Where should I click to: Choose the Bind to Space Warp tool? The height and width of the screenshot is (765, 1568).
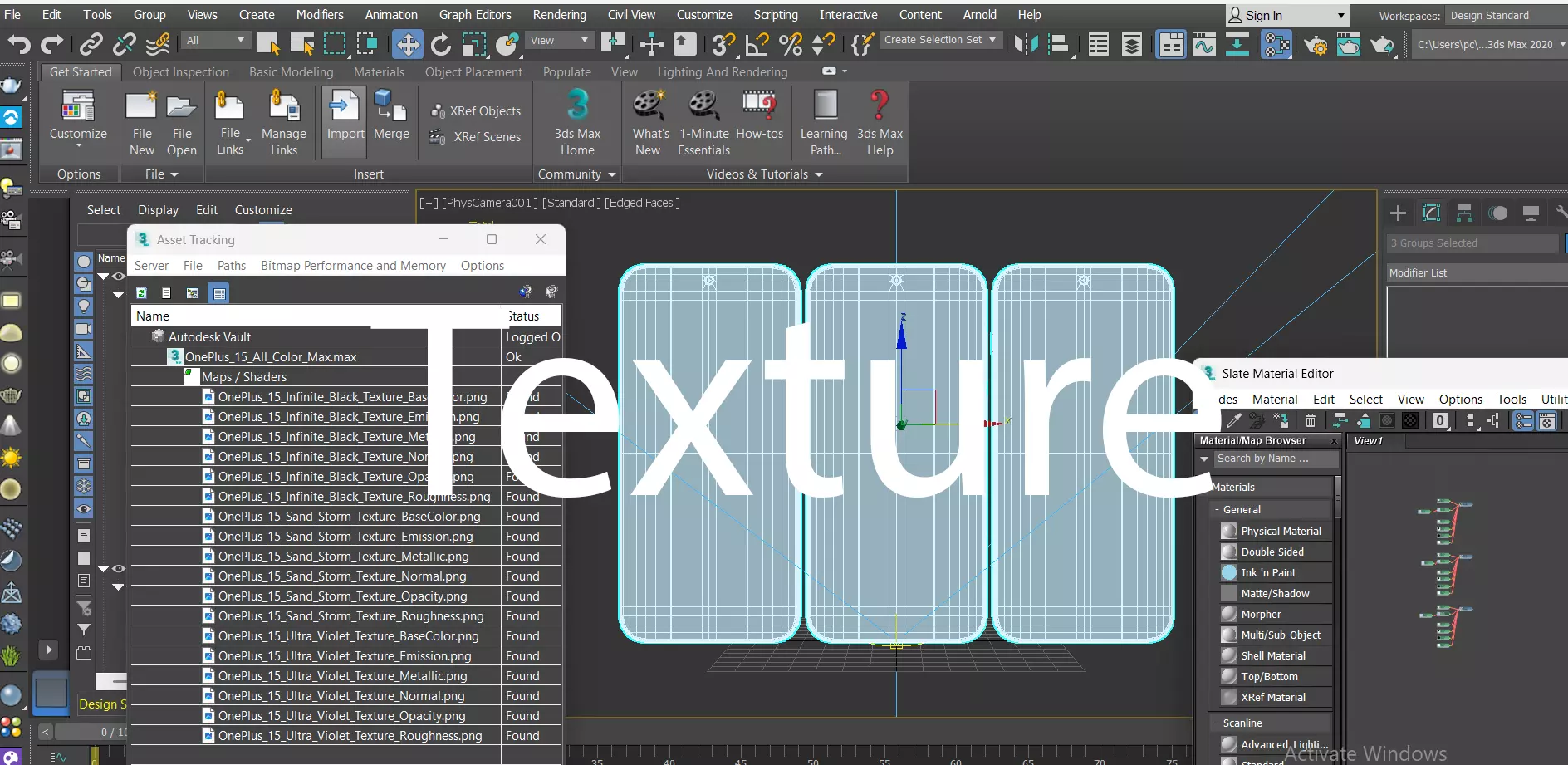click(x=158, y=44)
